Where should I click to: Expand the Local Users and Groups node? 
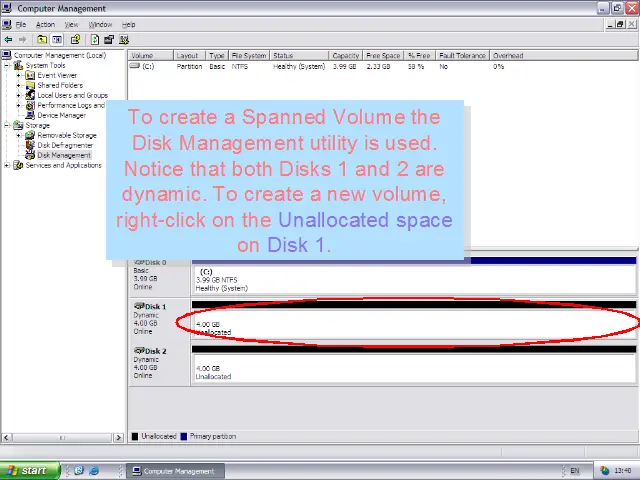(18, 95)
